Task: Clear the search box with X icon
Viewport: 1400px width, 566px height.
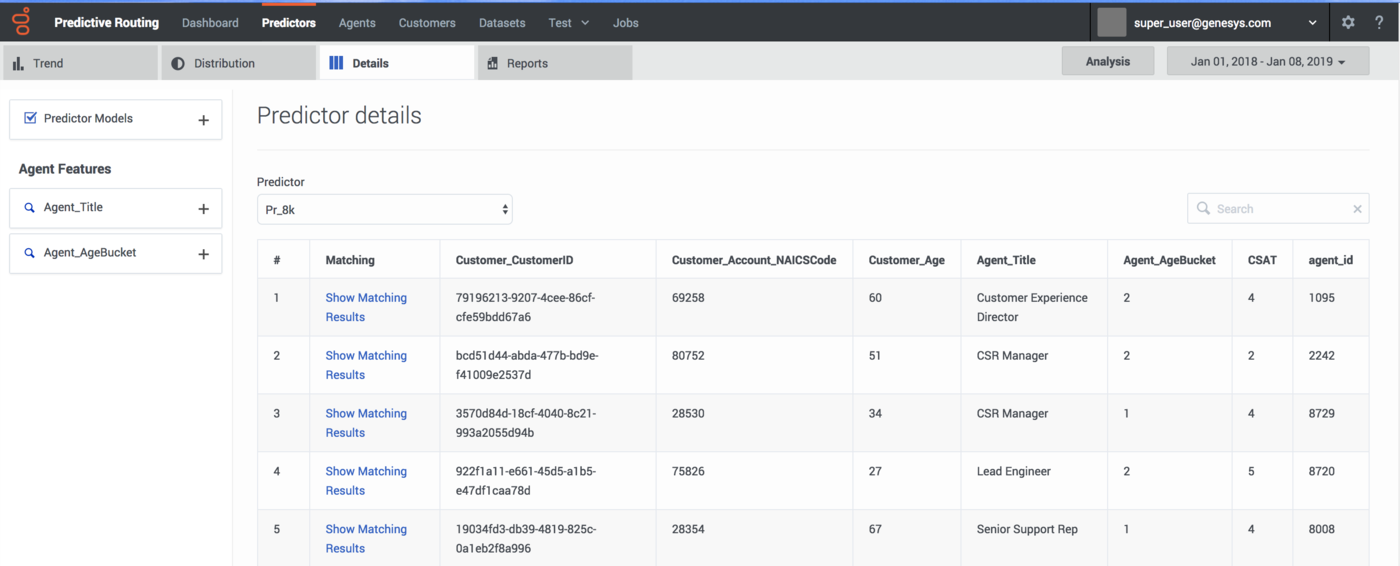Action: [x=1357, y=209]
